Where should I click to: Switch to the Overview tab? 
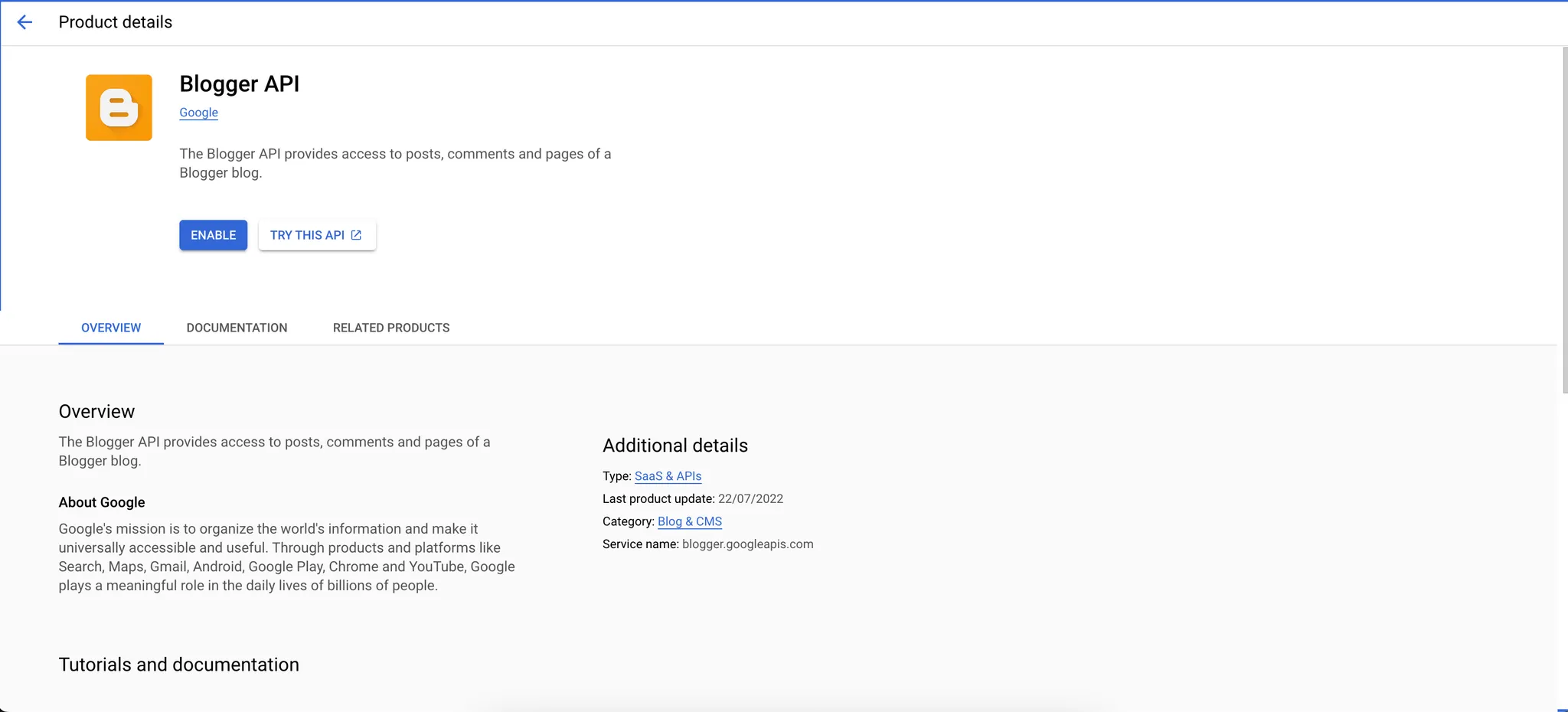coord(111,328)
